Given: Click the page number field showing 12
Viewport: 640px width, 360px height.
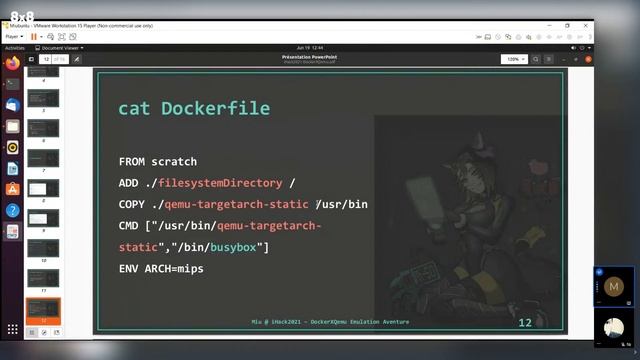Looking at the screenshot, I should 46,59.
